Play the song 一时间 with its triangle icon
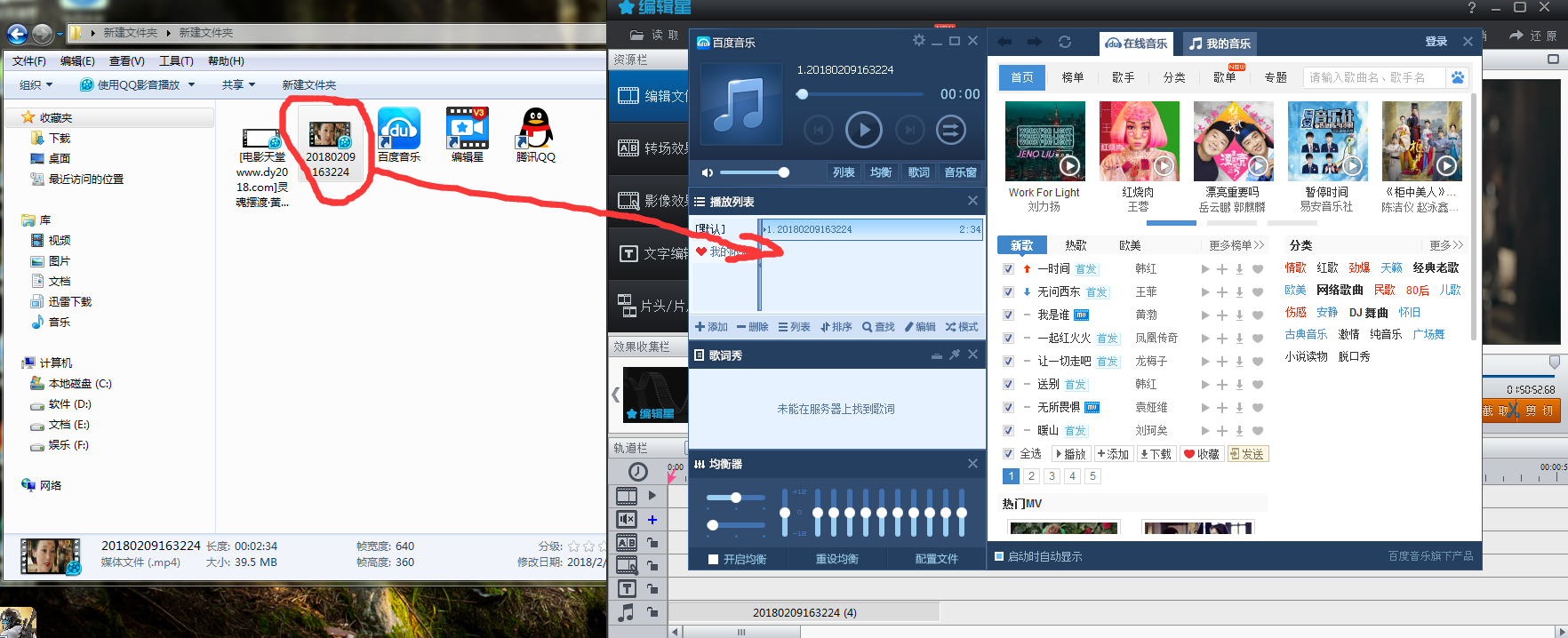Screen dimensions: 1568x638 1205,269
